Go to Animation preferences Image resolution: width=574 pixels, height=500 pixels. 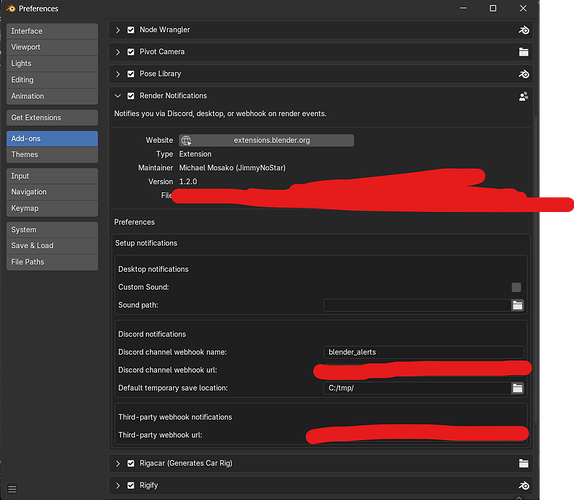[52, 96]
